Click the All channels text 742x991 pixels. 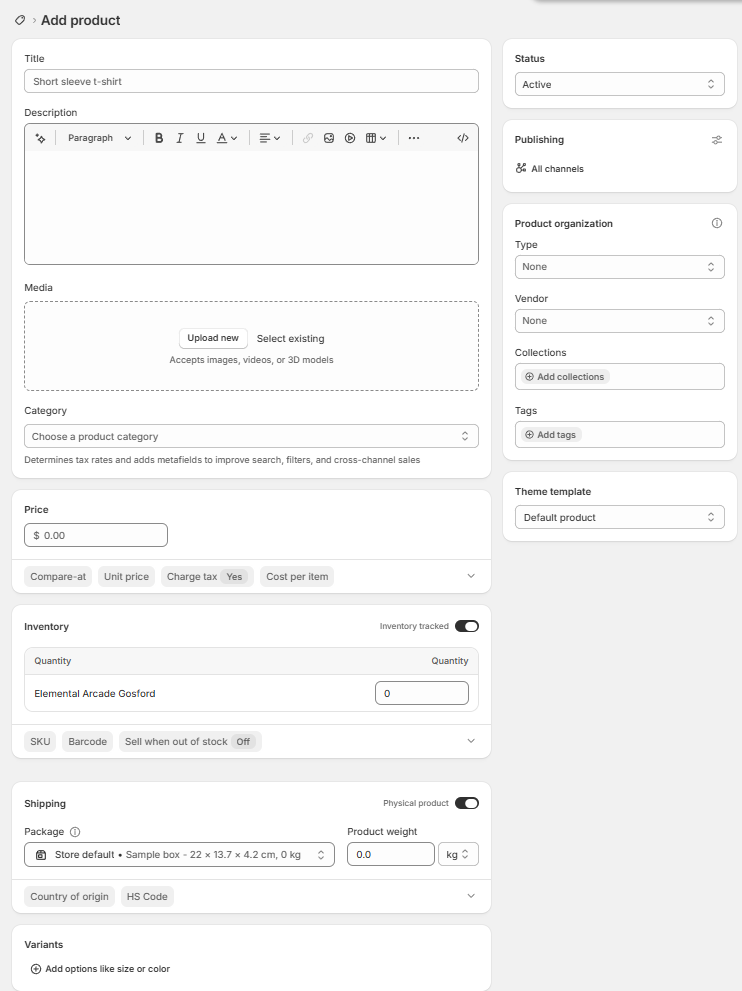tap(557, 169)
